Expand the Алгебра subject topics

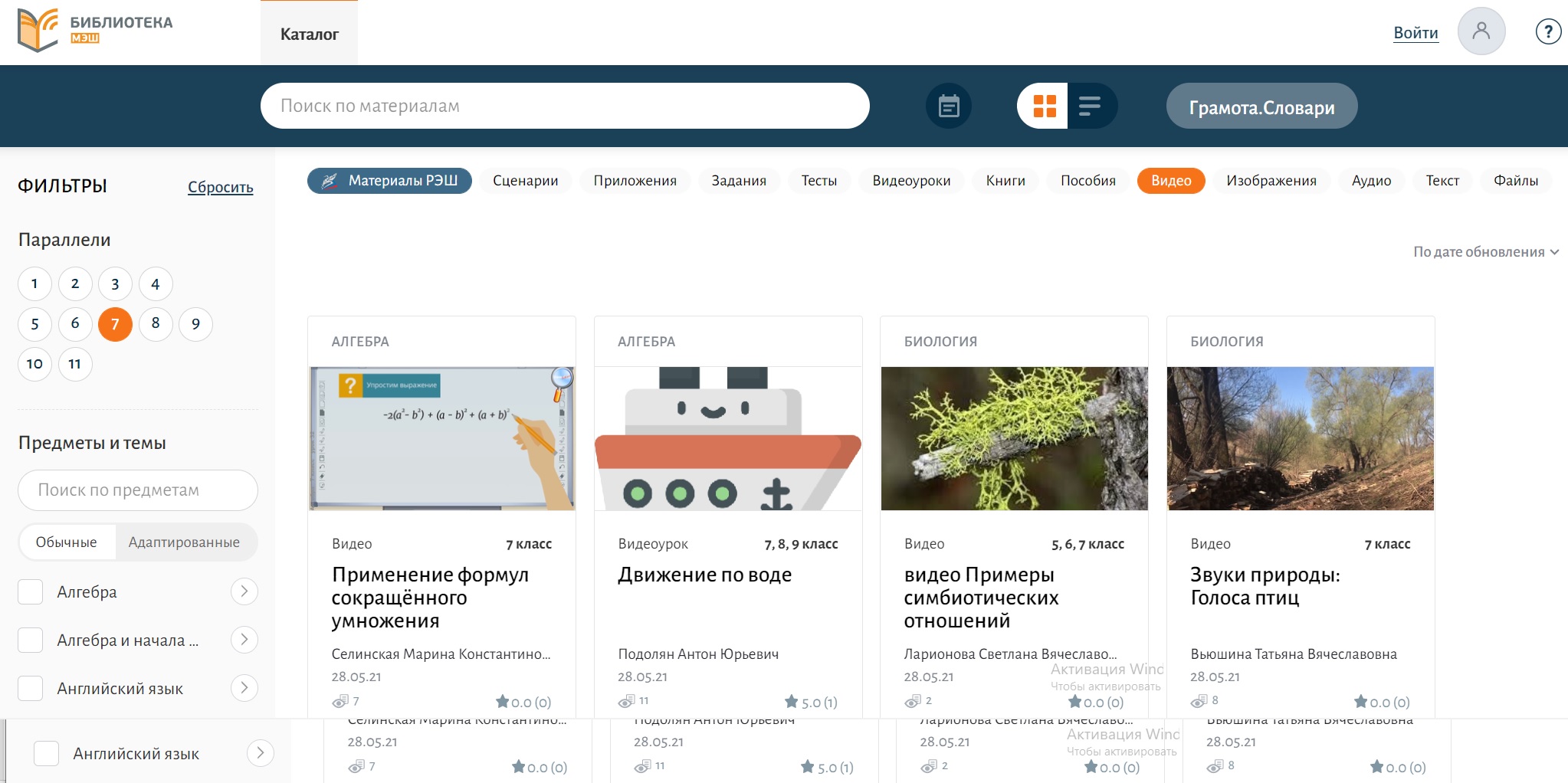point(244,591)
